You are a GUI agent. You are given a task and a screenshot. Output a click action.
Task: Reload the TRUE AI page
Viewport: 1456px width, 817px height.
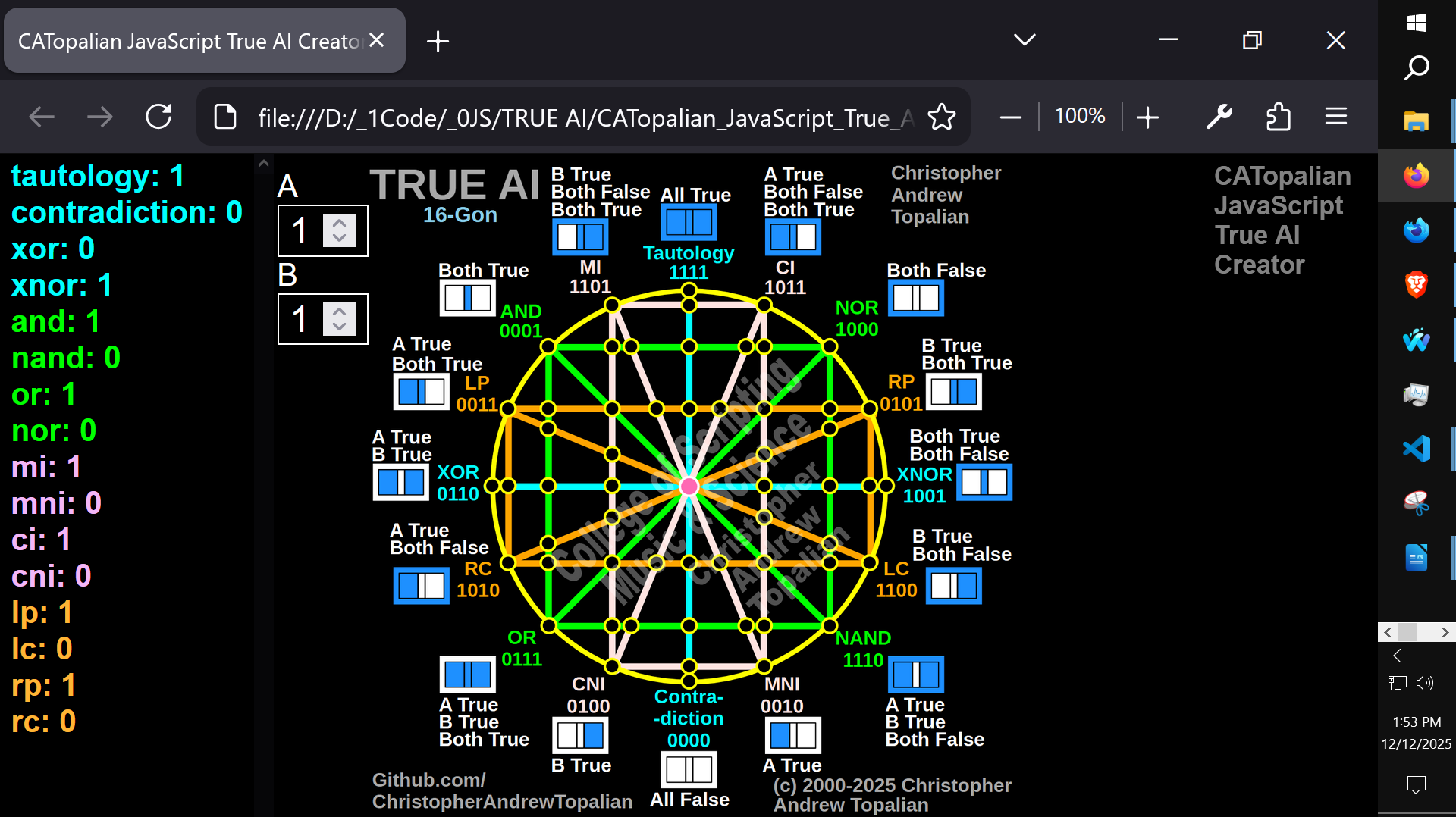pos(158,117)
